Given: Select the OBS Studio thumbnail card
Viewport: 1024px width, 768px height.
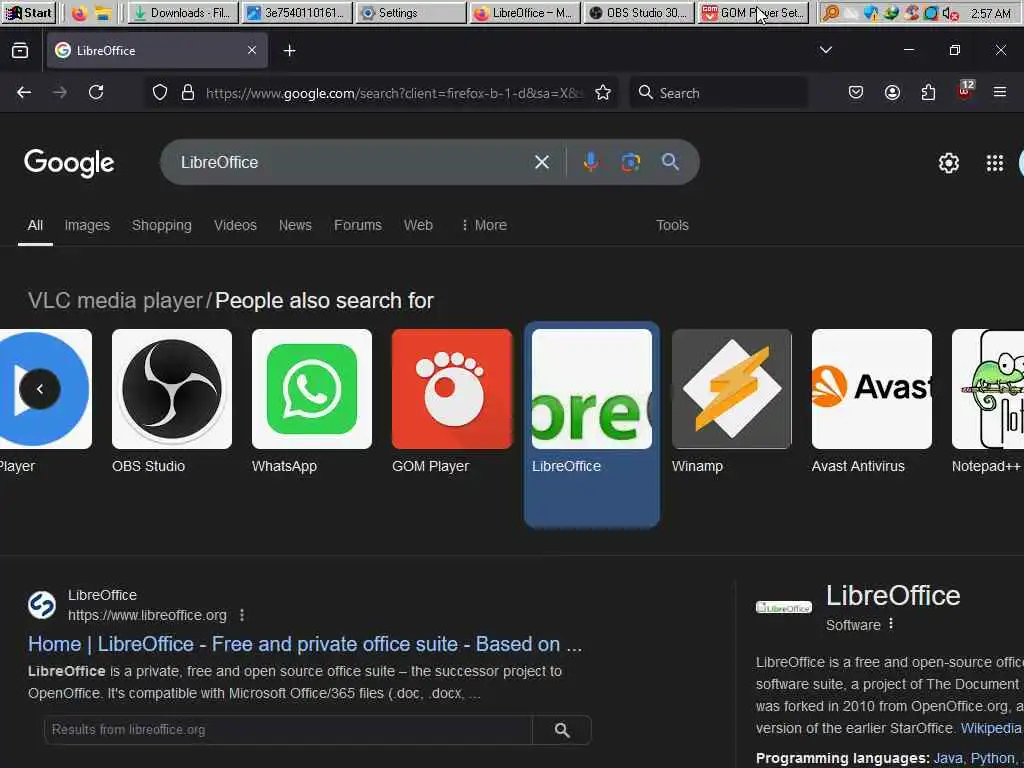Looking at the screenshot, I should (x=172, y=401).
